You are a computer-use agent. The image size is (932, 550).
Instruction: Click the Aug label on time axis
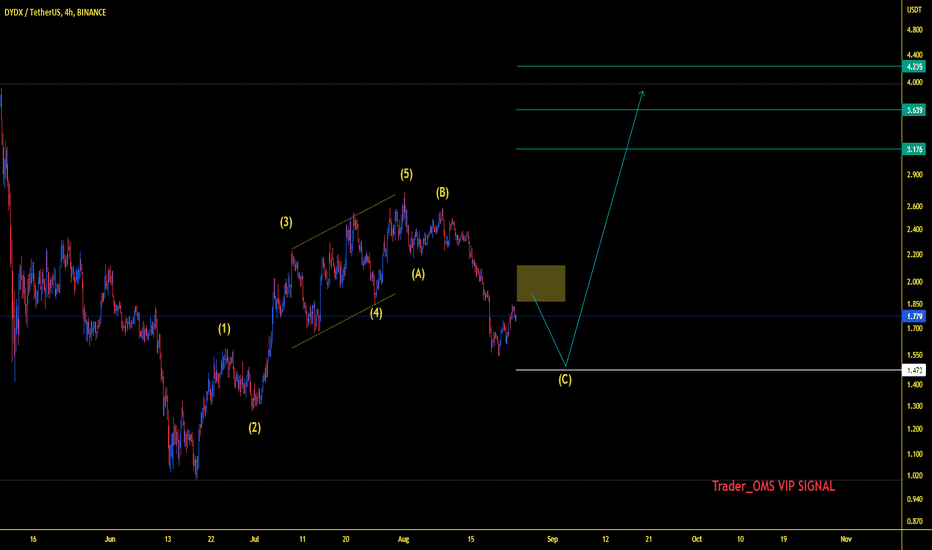[404, 539]
